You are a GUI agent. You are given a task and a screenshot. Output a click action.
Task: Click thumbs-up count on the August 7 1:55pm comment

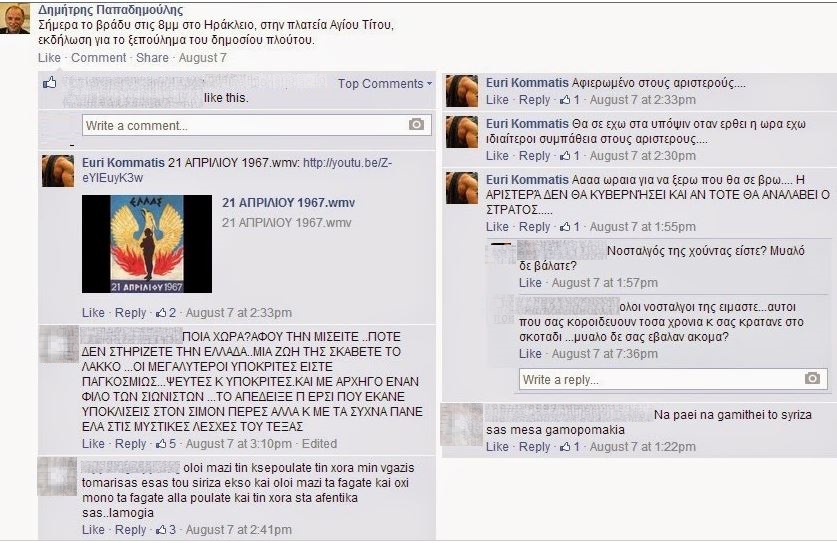[x=570, y=227]
